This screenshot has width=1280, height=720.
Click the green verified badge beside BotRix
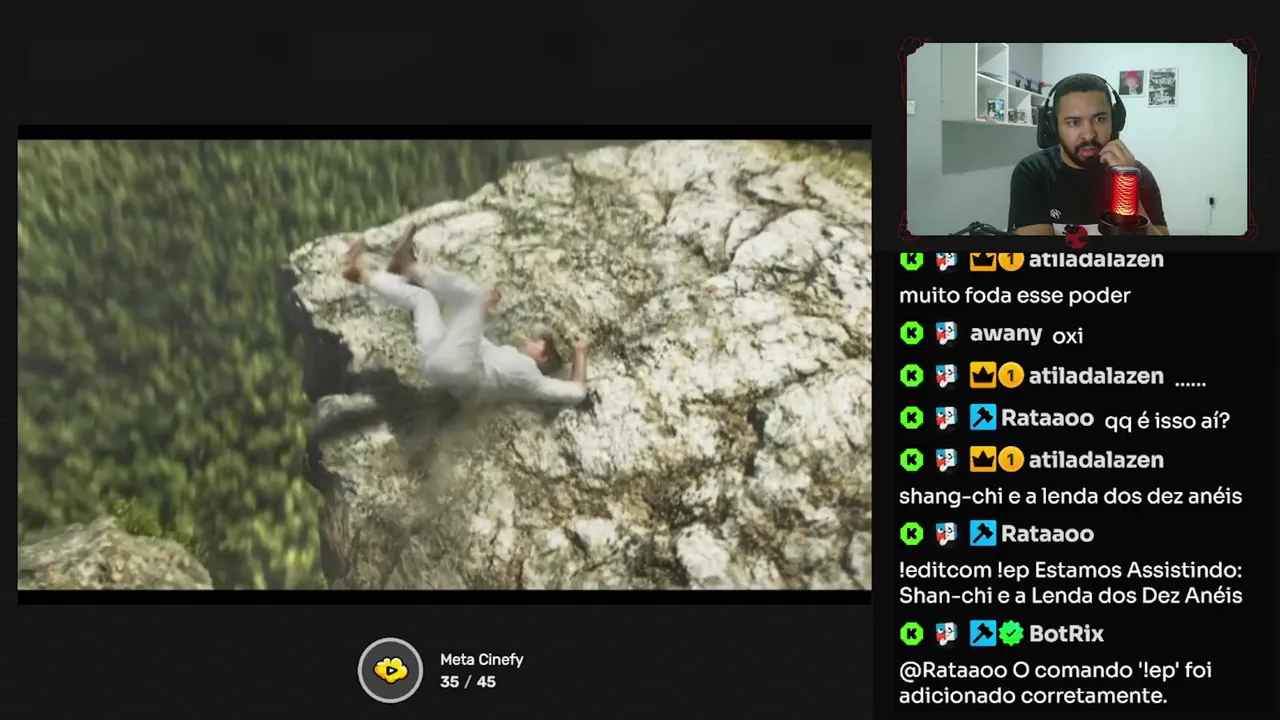(x=1010, y=633)
